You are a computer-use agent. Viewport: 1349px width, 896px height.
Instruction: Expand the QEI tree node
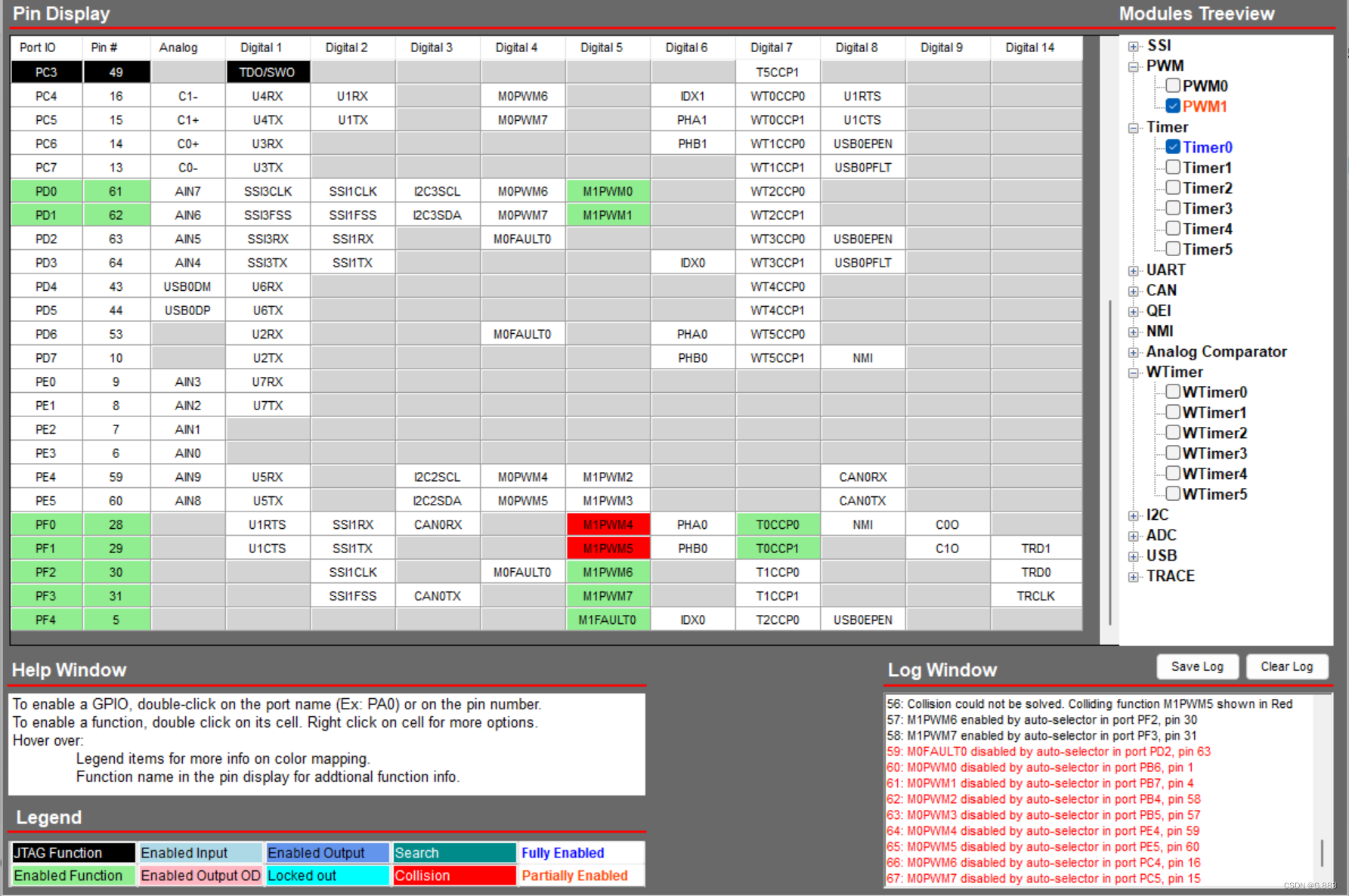[1133, 311]
